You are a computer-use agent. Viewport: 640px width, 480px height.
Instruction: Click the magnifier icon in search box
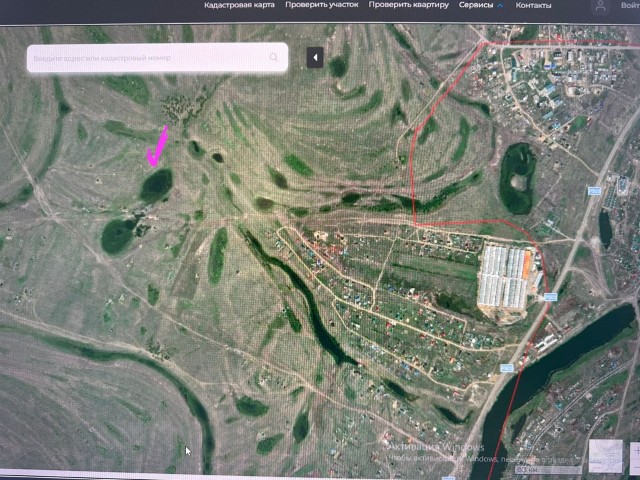coord(273,58)
